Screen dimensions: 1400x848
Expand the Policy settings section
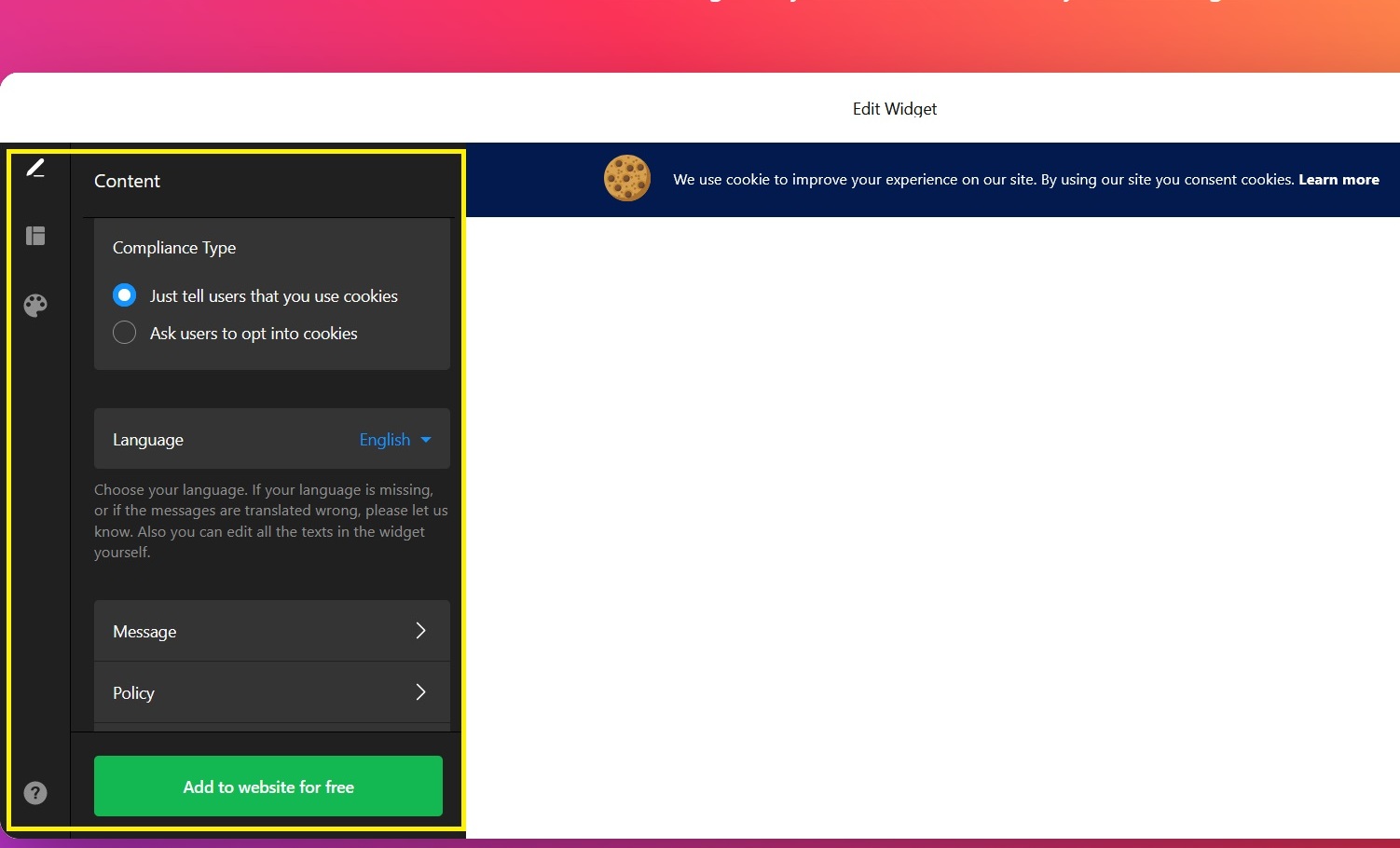tap(270, 692)
